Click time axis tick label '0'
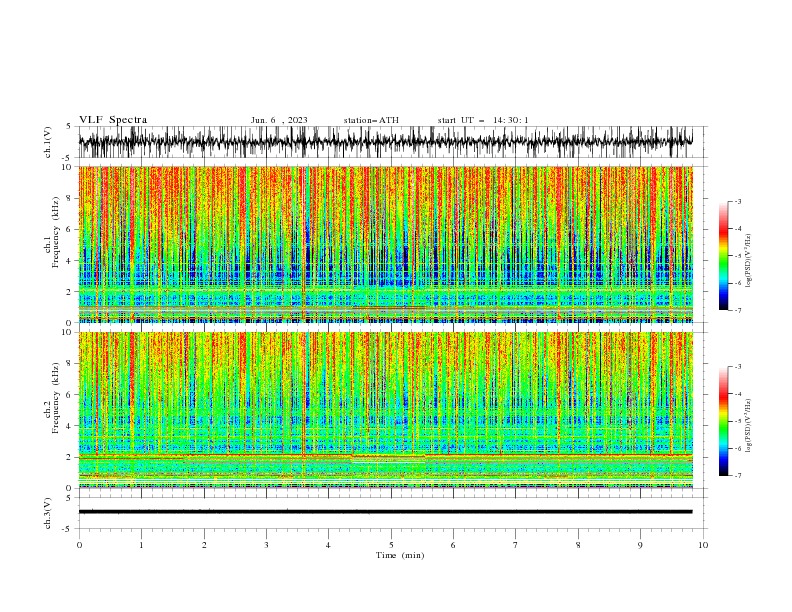 point(79,545)
